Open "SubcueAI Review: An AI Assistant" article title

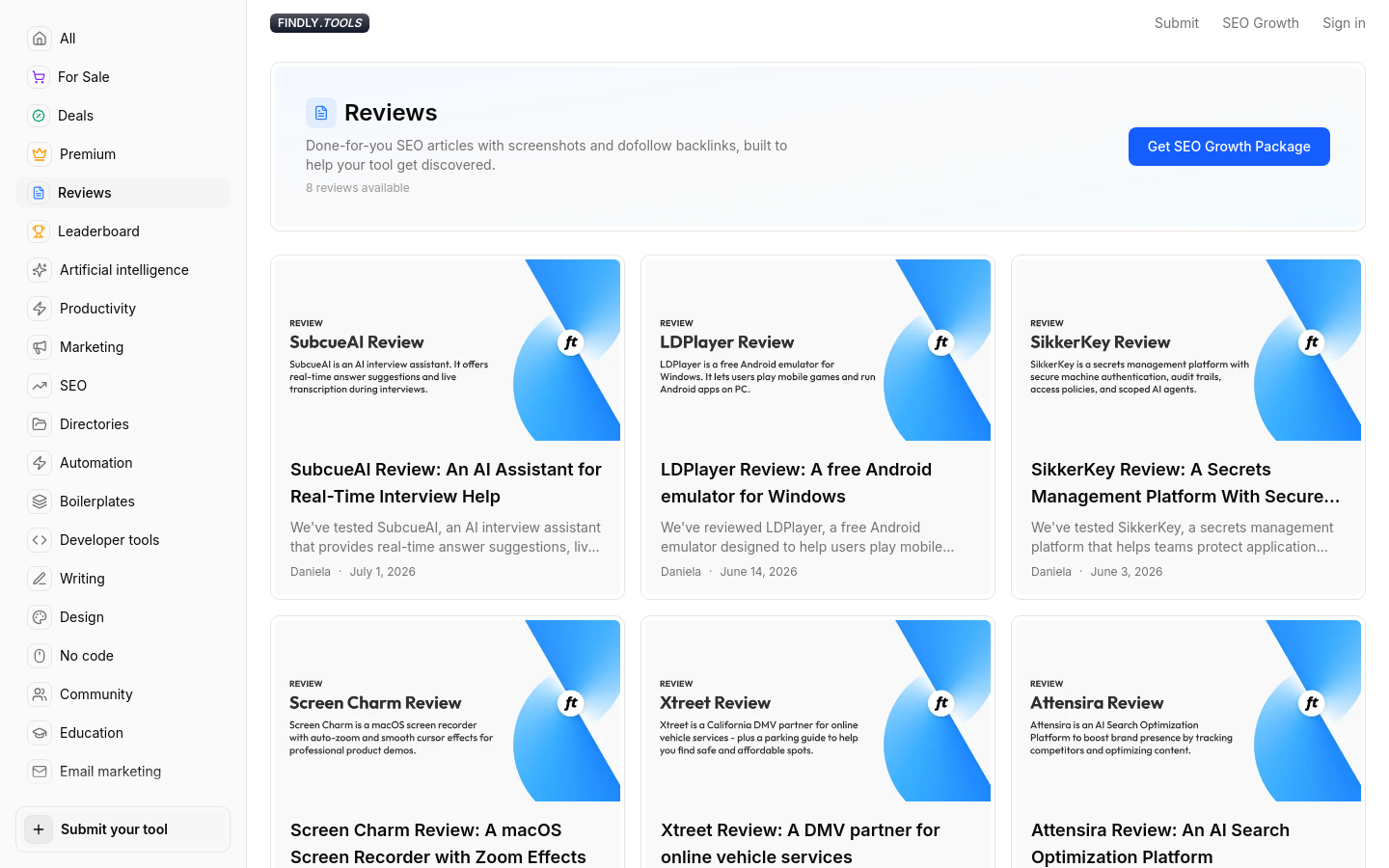[x=447, y=483]
